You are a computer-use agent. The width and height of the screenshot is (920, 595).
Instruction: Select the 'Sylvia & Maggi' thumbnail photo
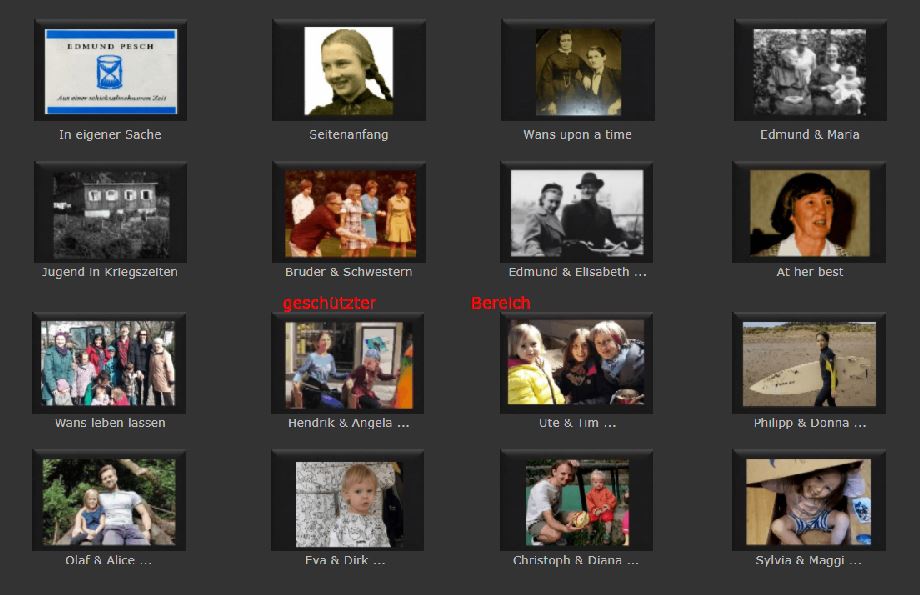click(808, 501)
